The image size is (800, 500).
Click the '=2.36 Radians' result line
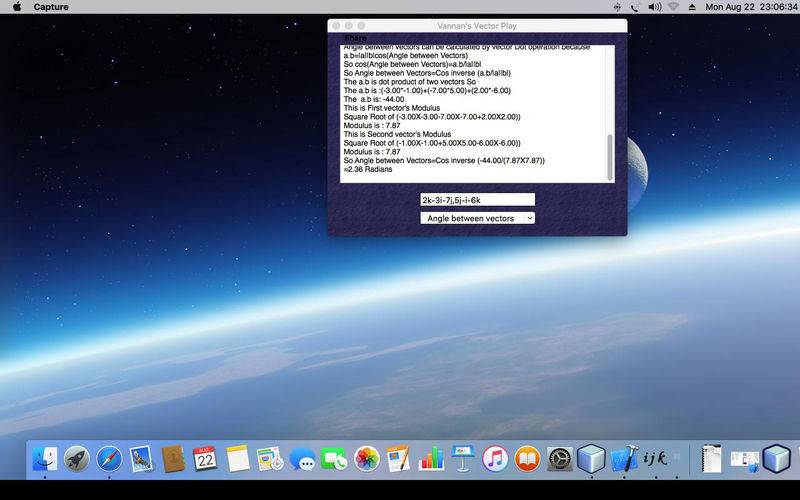(x=368, y=169)
